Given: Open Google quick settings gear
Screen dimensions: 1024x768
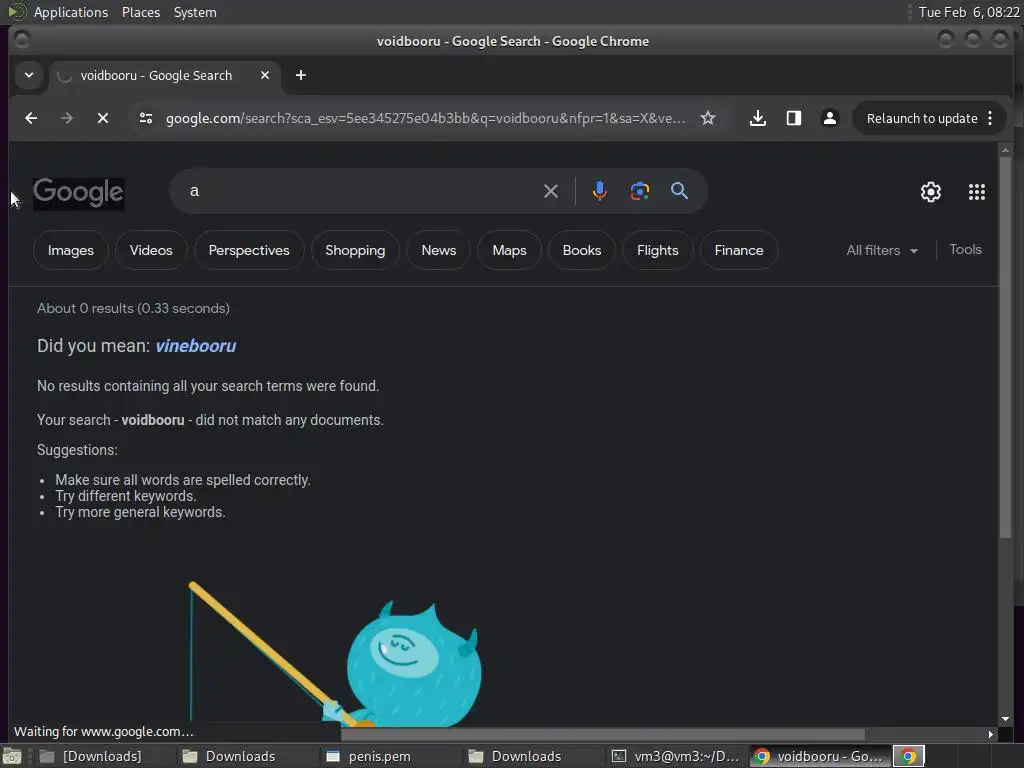Looking at the screenshot, I should [x=931, y=192].
